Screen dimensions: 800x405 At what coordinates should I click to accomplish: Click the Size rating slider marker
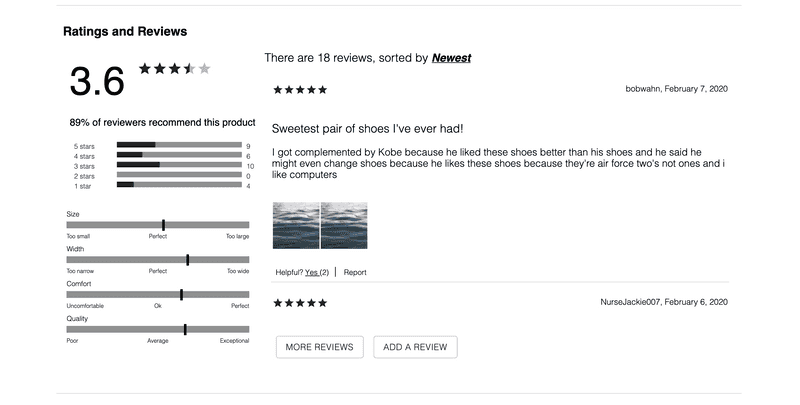tap(163, 225)
